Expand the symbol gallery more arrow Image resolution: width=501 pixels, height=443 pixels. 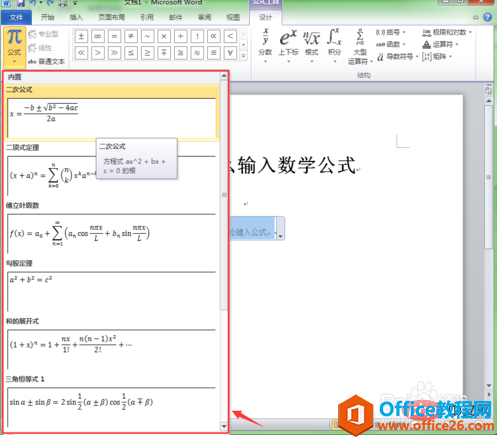point(243,56)
